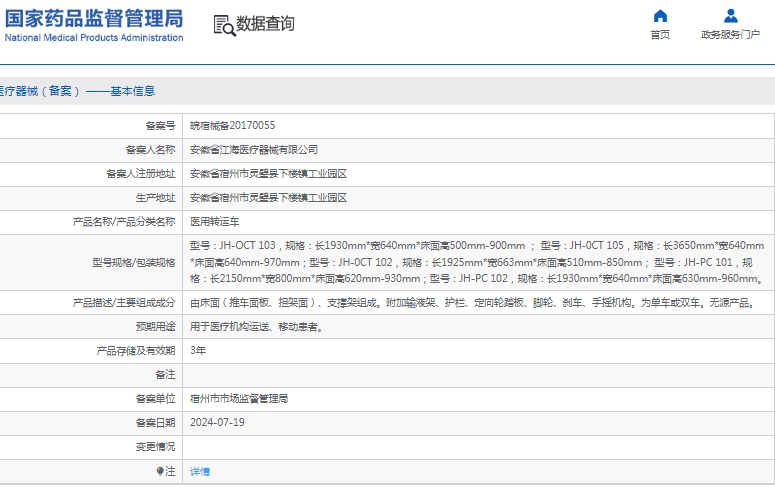Click the home (首页) house icon
This screenshot has height=492, width=775.
pos(660,16)
